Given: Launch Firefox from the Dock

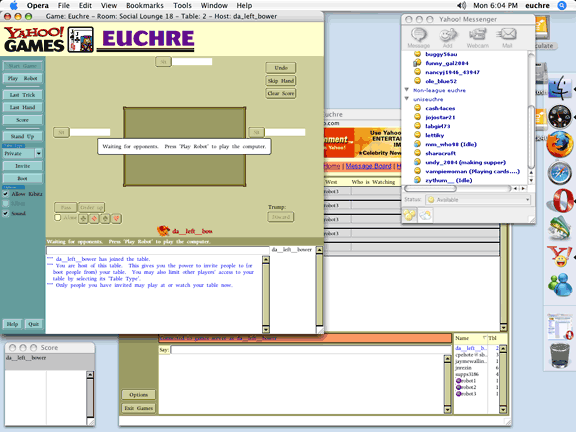Looking at the screenshot, I should coord(560,145).
